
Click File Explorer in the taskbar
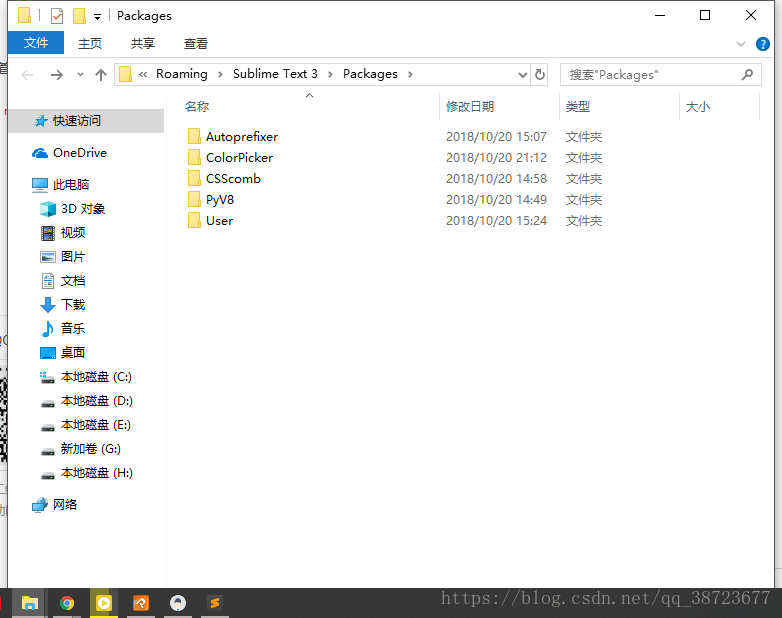point(30,603)
